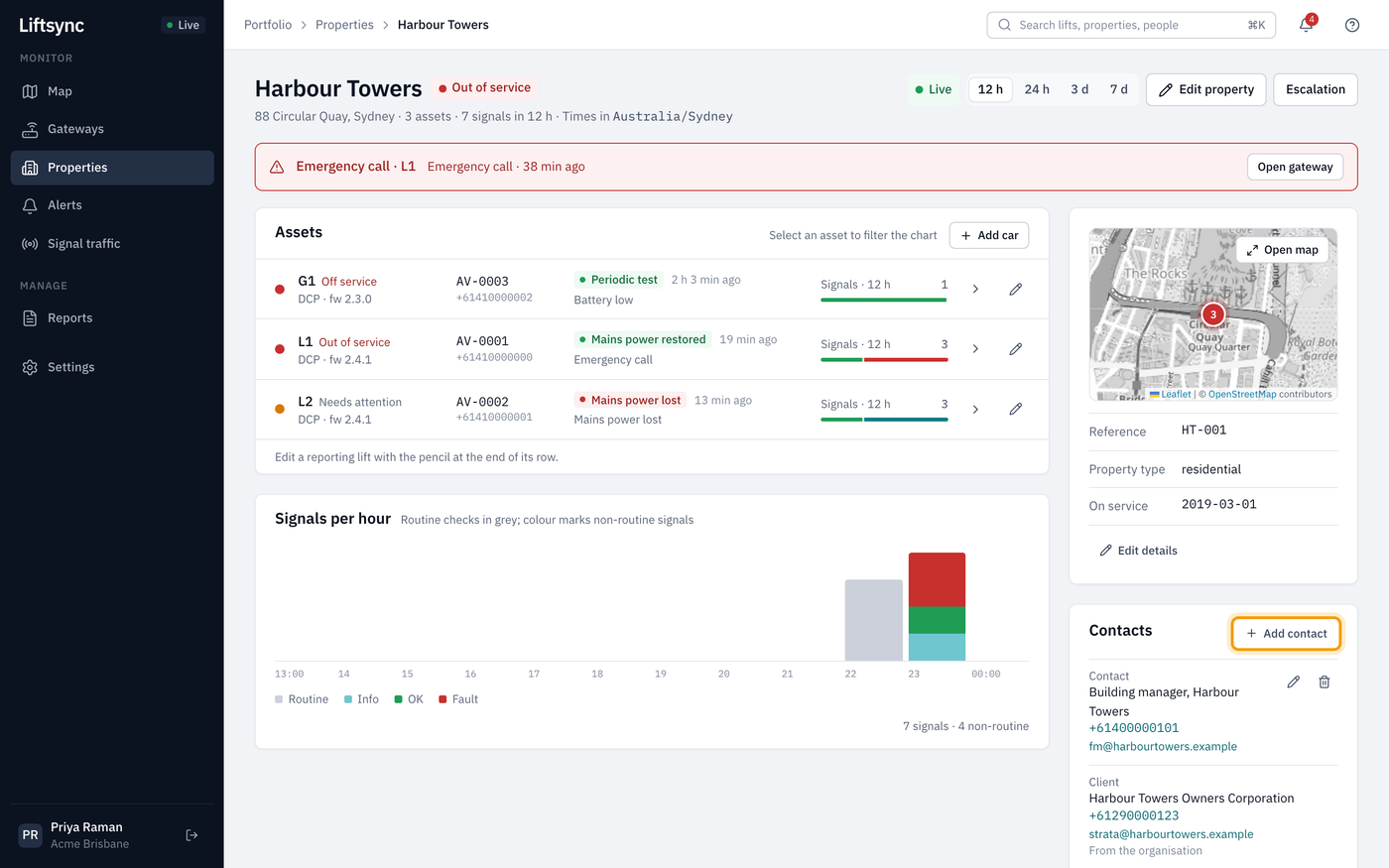Open Map in the sidebar
This screenshot has width=1389, height=868.
point(112,91)
